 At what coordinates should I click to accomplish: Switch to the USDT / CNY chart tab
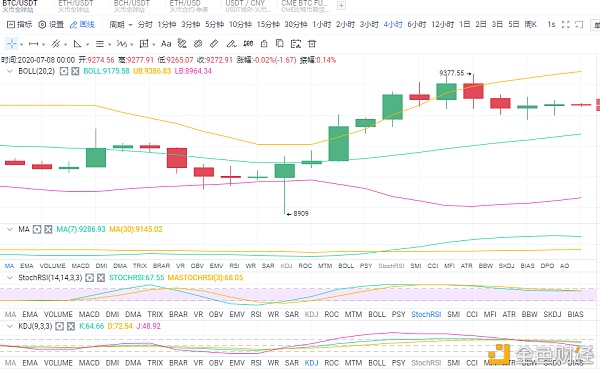[248, 6]
